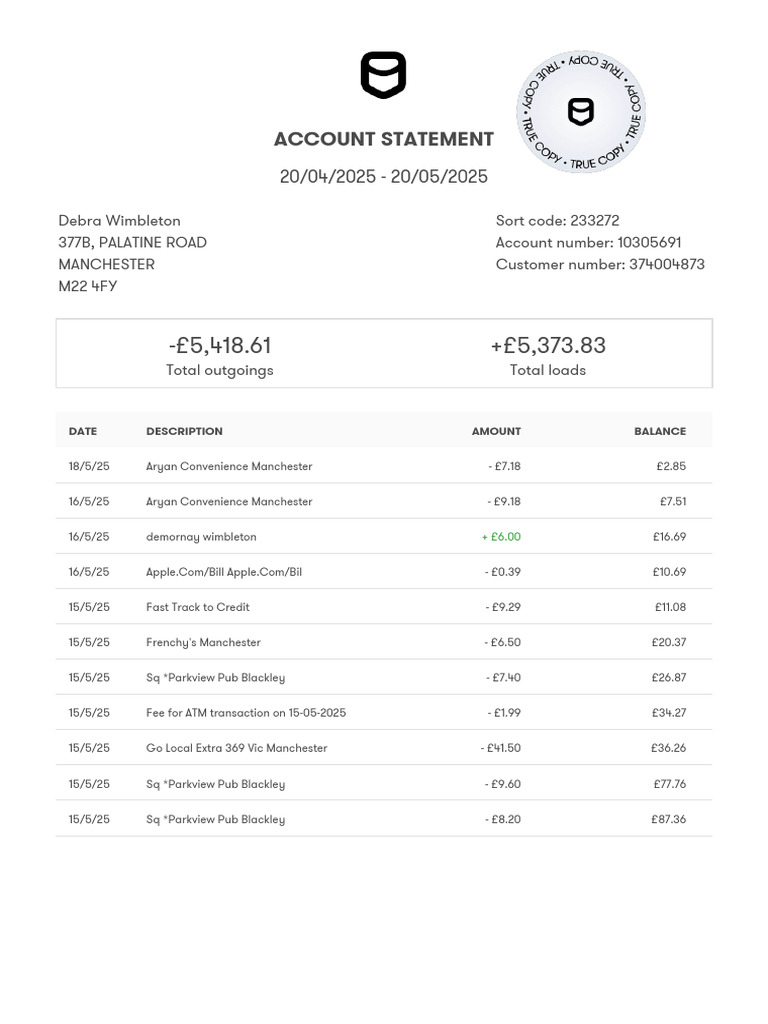Image resolution: width=768 pixels, height=1024 pixels.
Task: Select the amount - £41.50
Action: (x=500, y=748)
